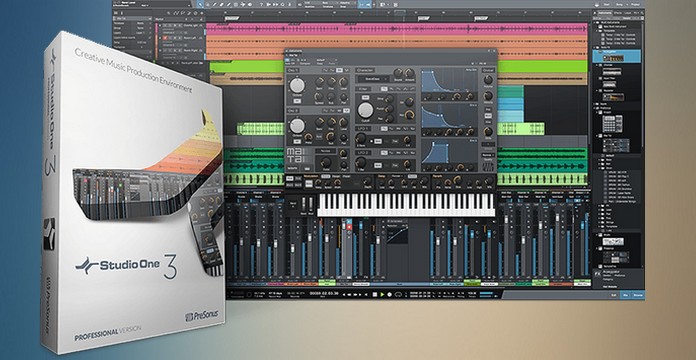This screenshot has height=360, width=696.
Task: Click a key on the virtual piano keyboard
Action: (406, 205)
